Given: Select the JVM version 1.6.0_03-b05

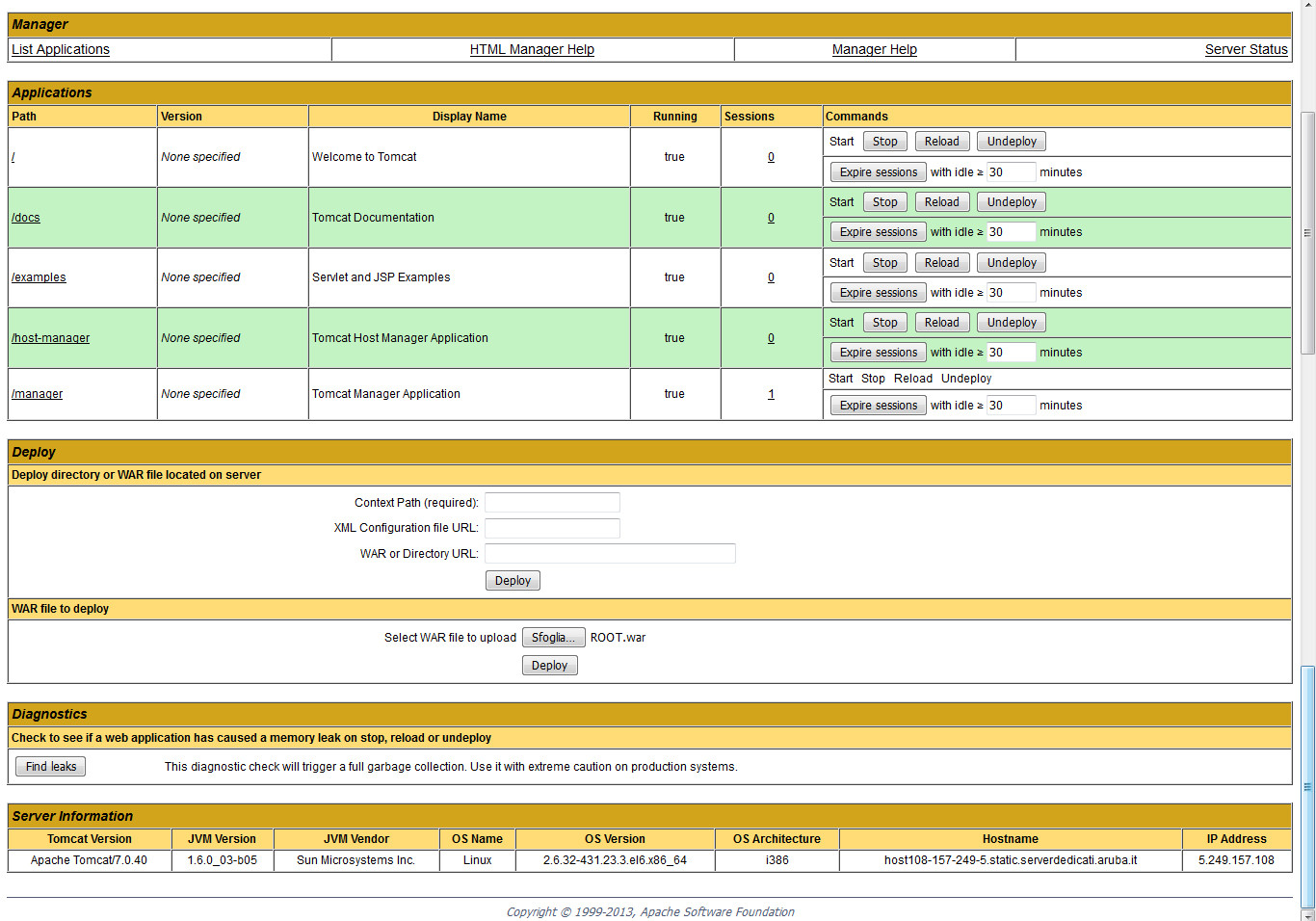Looking at the screenshot, I should pos(223,860).
